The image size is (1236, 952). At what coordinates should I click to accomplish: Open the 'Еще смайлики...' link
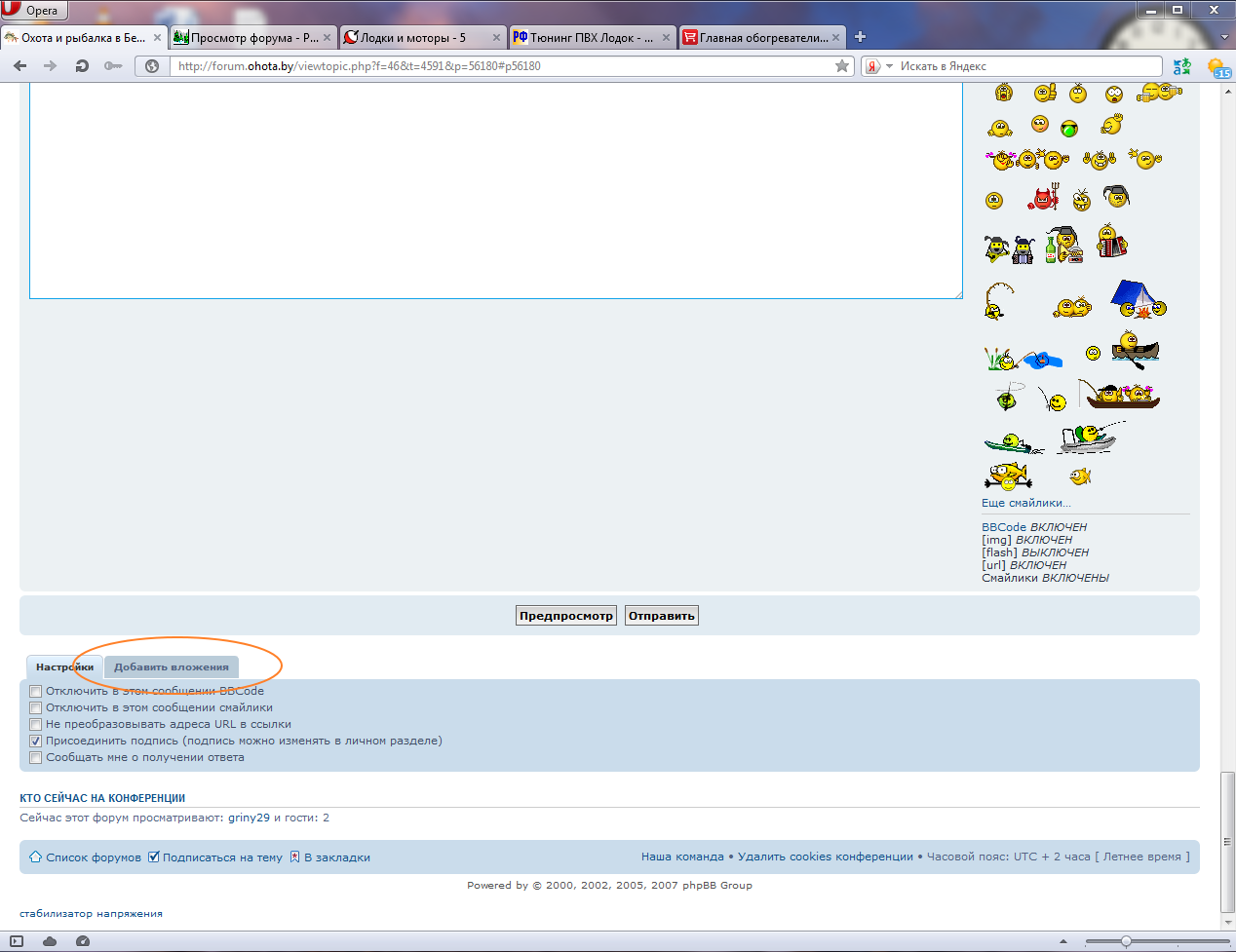tap(1025, 504)
